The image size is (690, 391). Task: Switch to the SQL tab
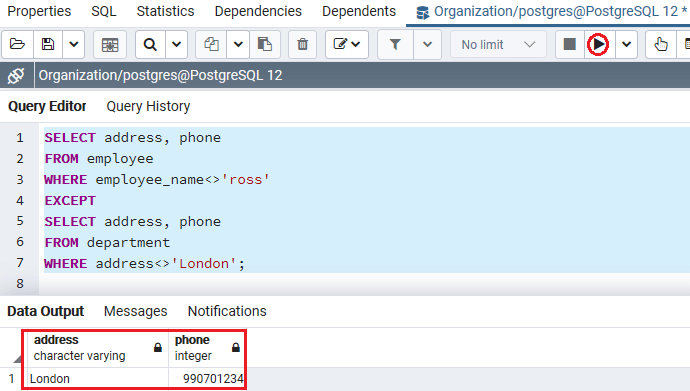click(x=104, y=11)
